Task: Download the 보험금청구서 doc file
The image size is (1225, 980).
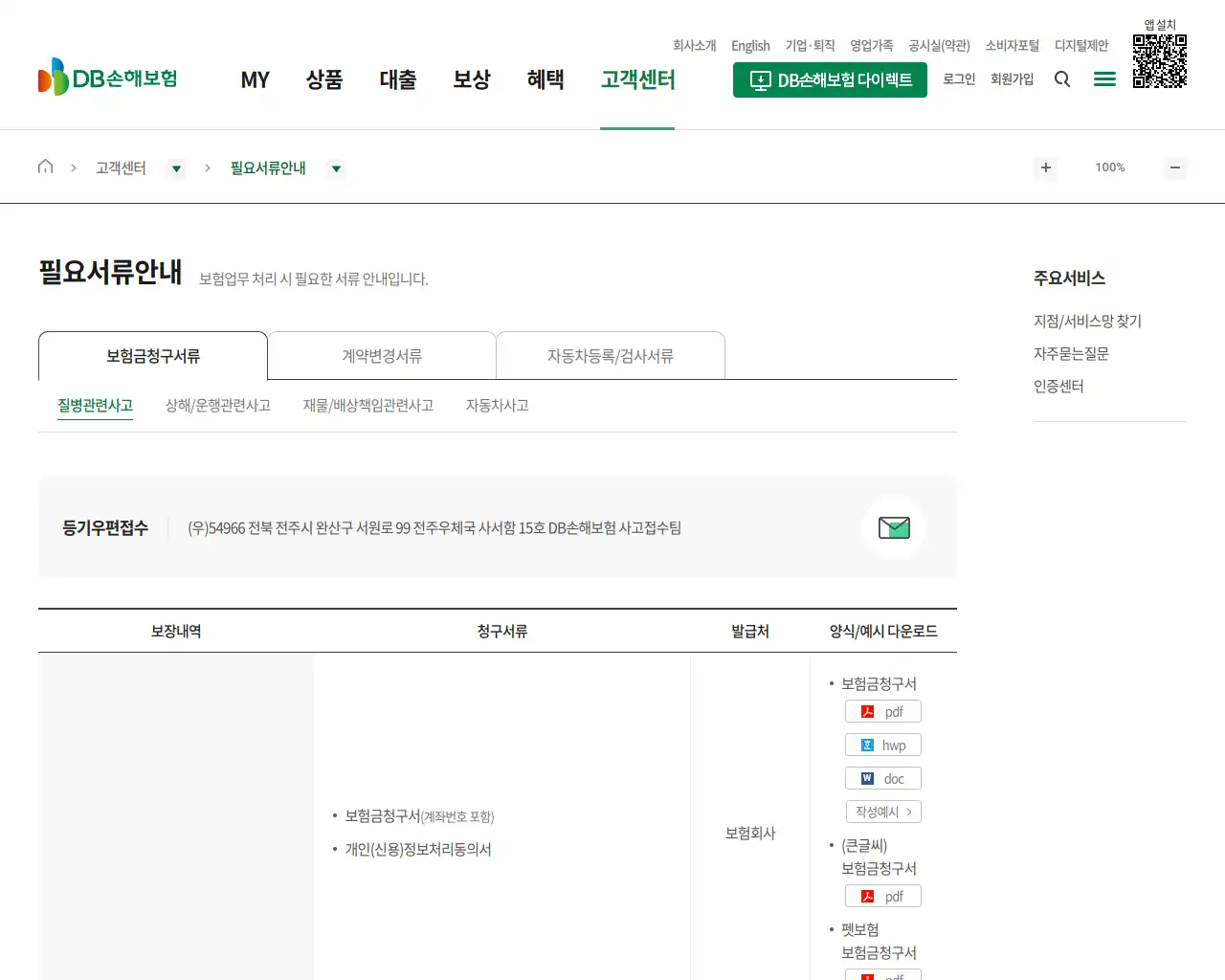Action: [881, 778]
